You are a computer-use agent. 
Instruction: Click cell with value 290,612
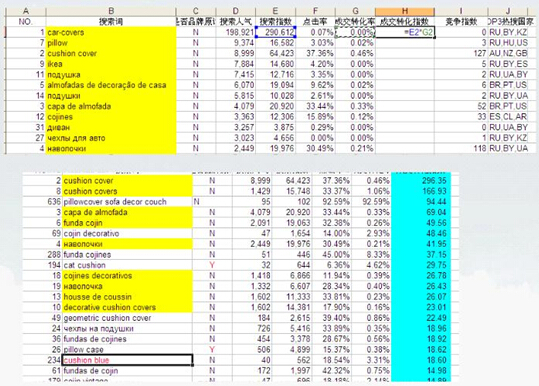tap(275, 32)
